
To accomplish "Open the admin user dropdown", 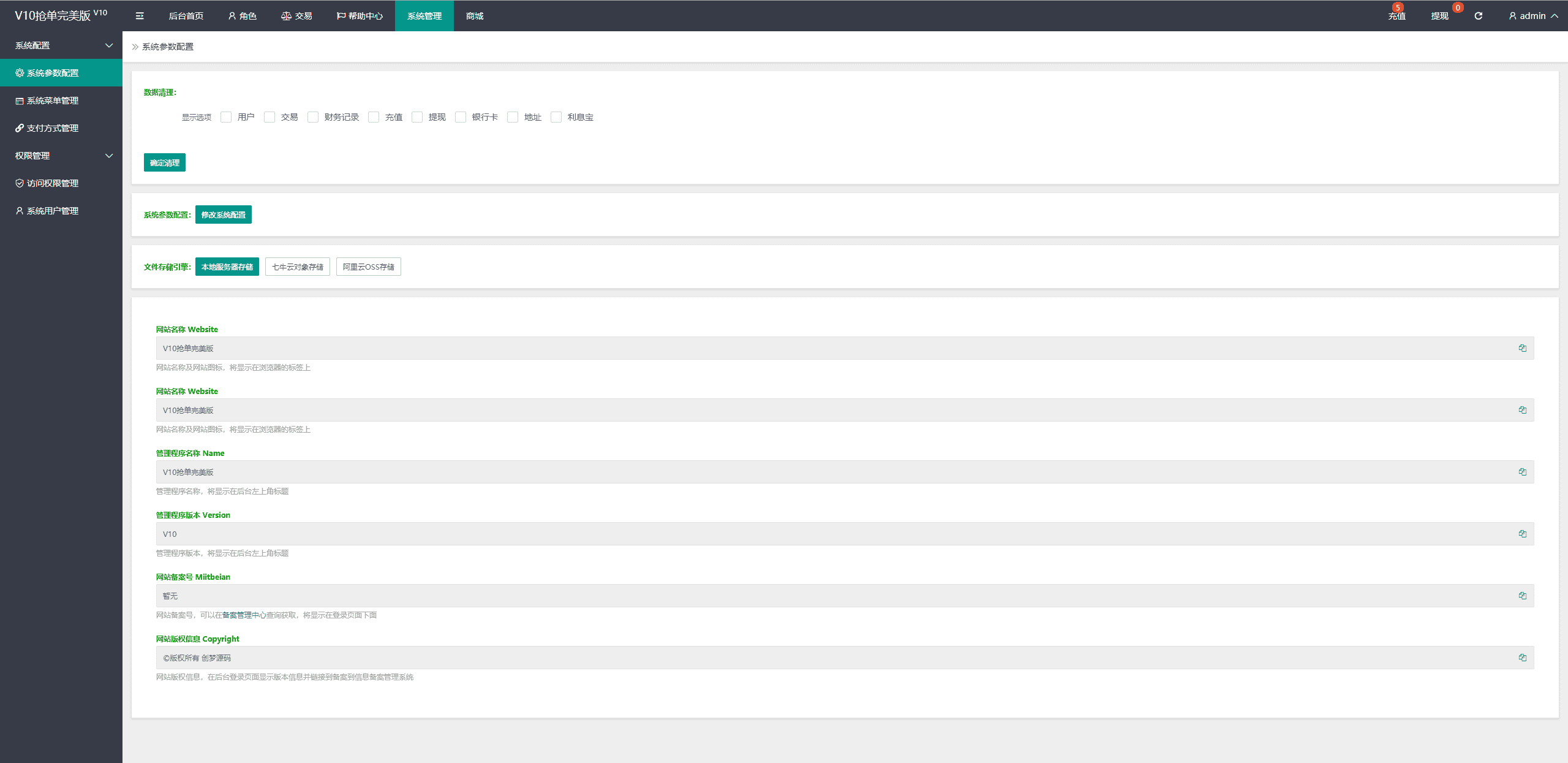I will [1533, 16].
